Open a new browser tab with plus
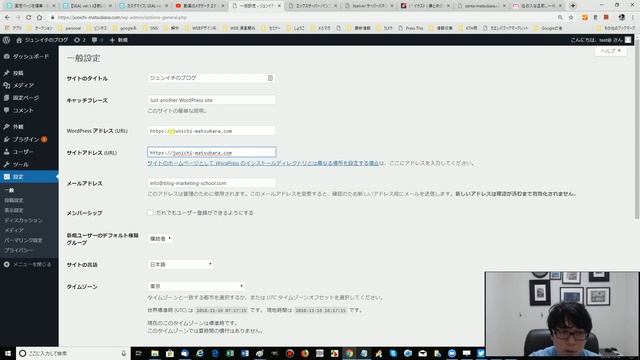 pyautogui.click(x=573, y=6)
